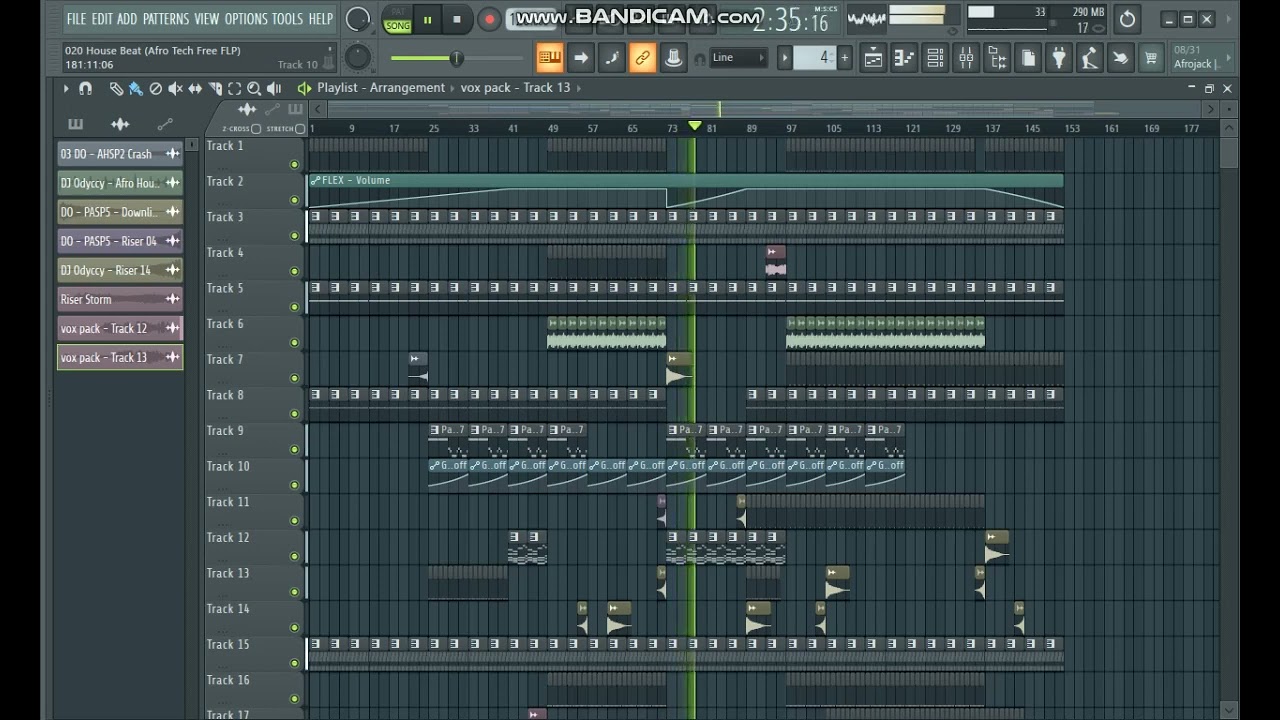Screen dimensions: 1280x720
Task: Toggle the orange keyboard-icon button
Action: 549,58
